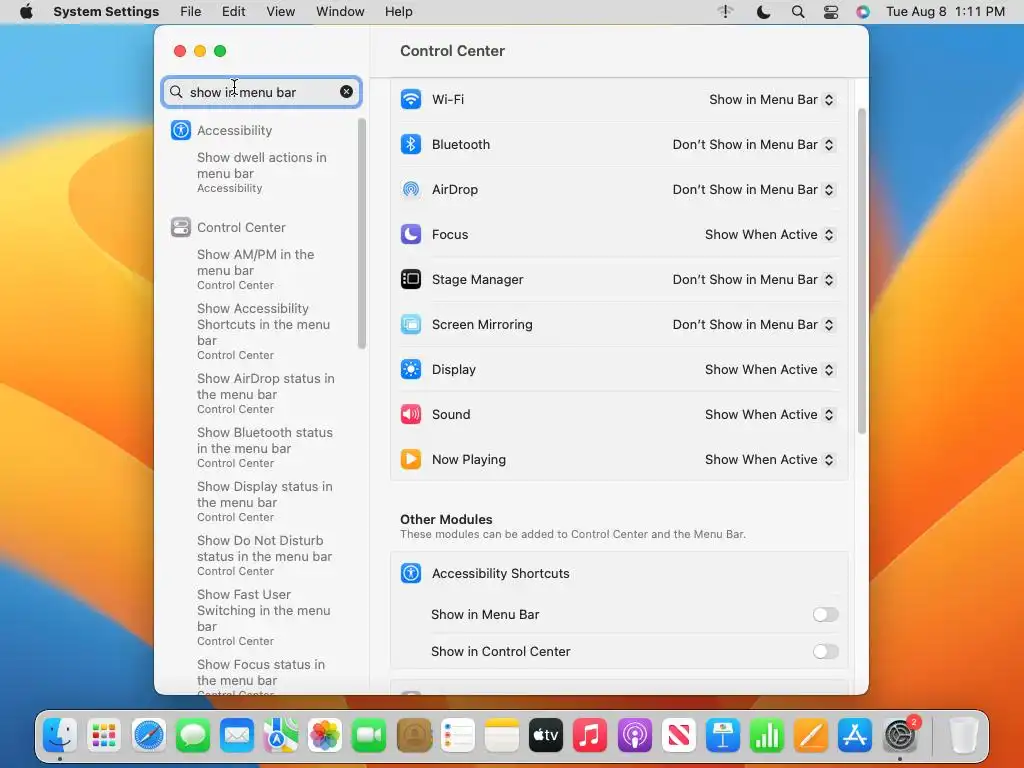Click the date and time in menu bar

[945, 12]
